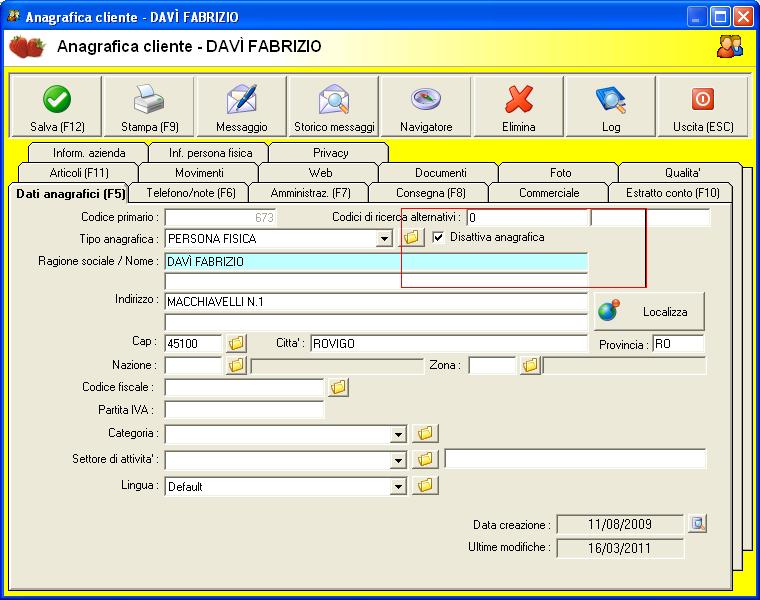
Task: Click the Partita IVA input field
Action: pyautogui.click(x=244, y=409)
